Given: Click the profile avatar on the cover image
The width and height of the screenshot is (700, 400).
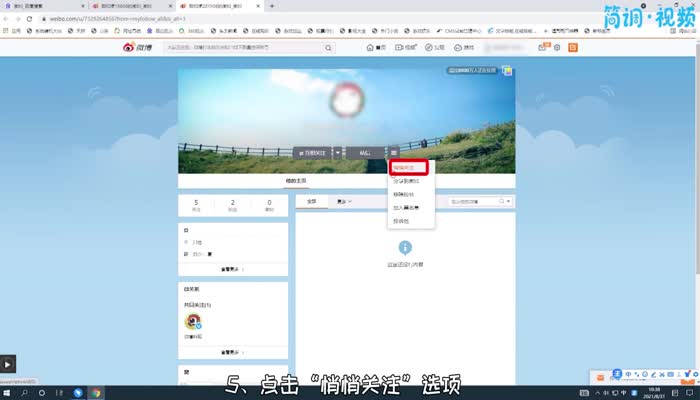Looking at the screenshot, I should click(347, 102).
